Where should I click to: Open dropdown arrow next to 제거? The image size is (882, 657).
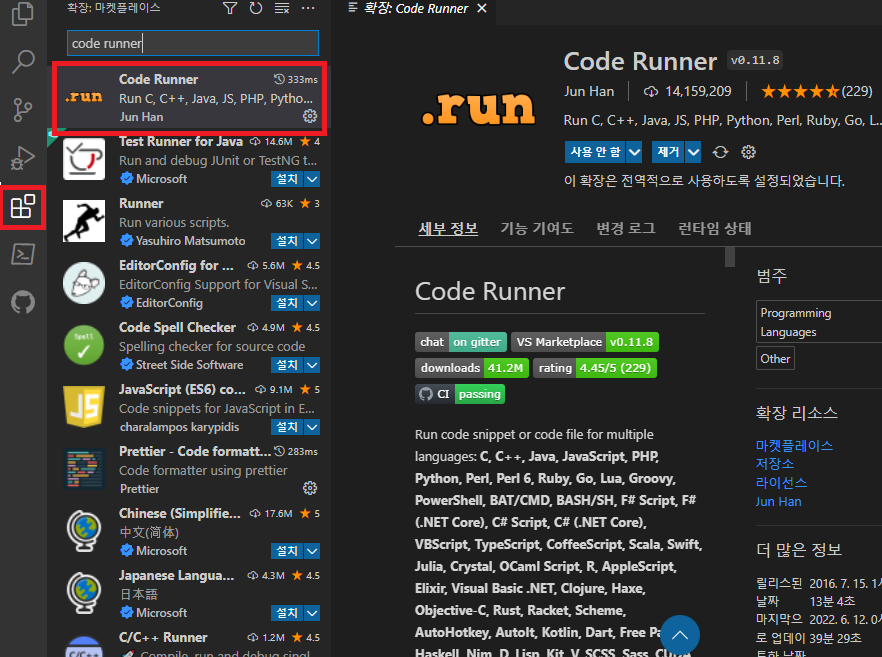(694, 152)
